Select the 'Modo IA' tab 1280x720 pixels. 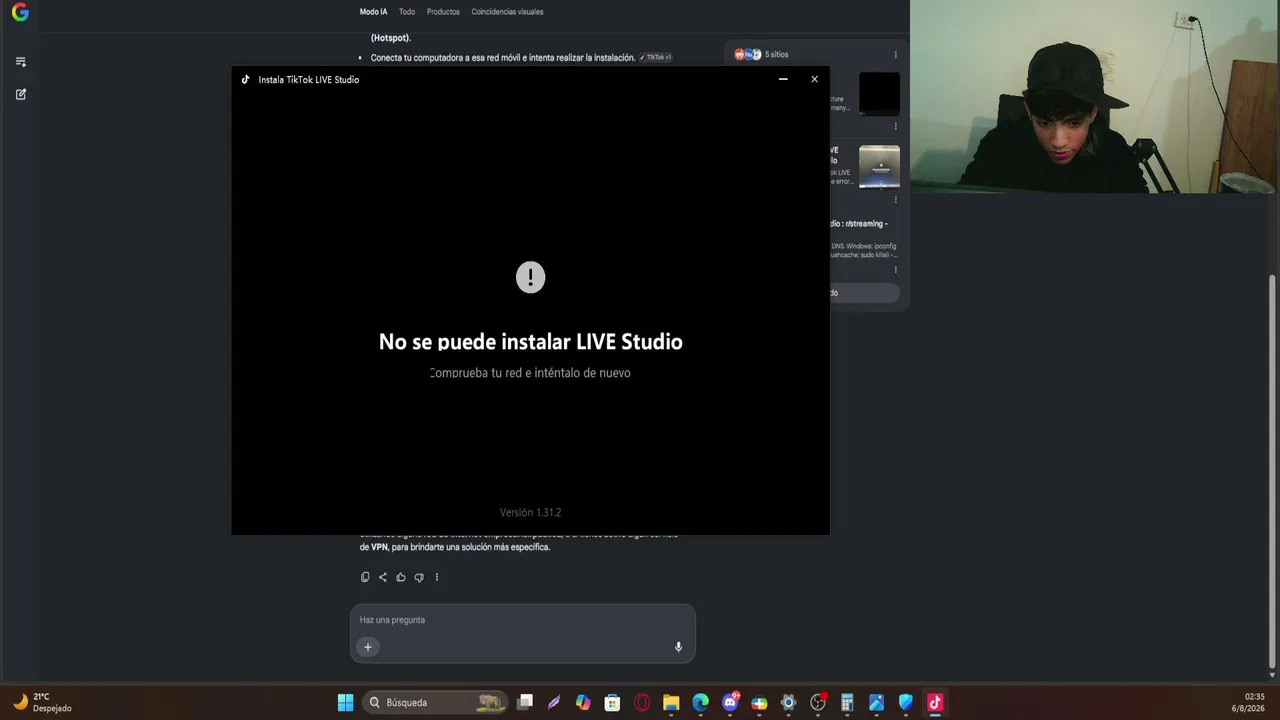click(x=373, y=12)
